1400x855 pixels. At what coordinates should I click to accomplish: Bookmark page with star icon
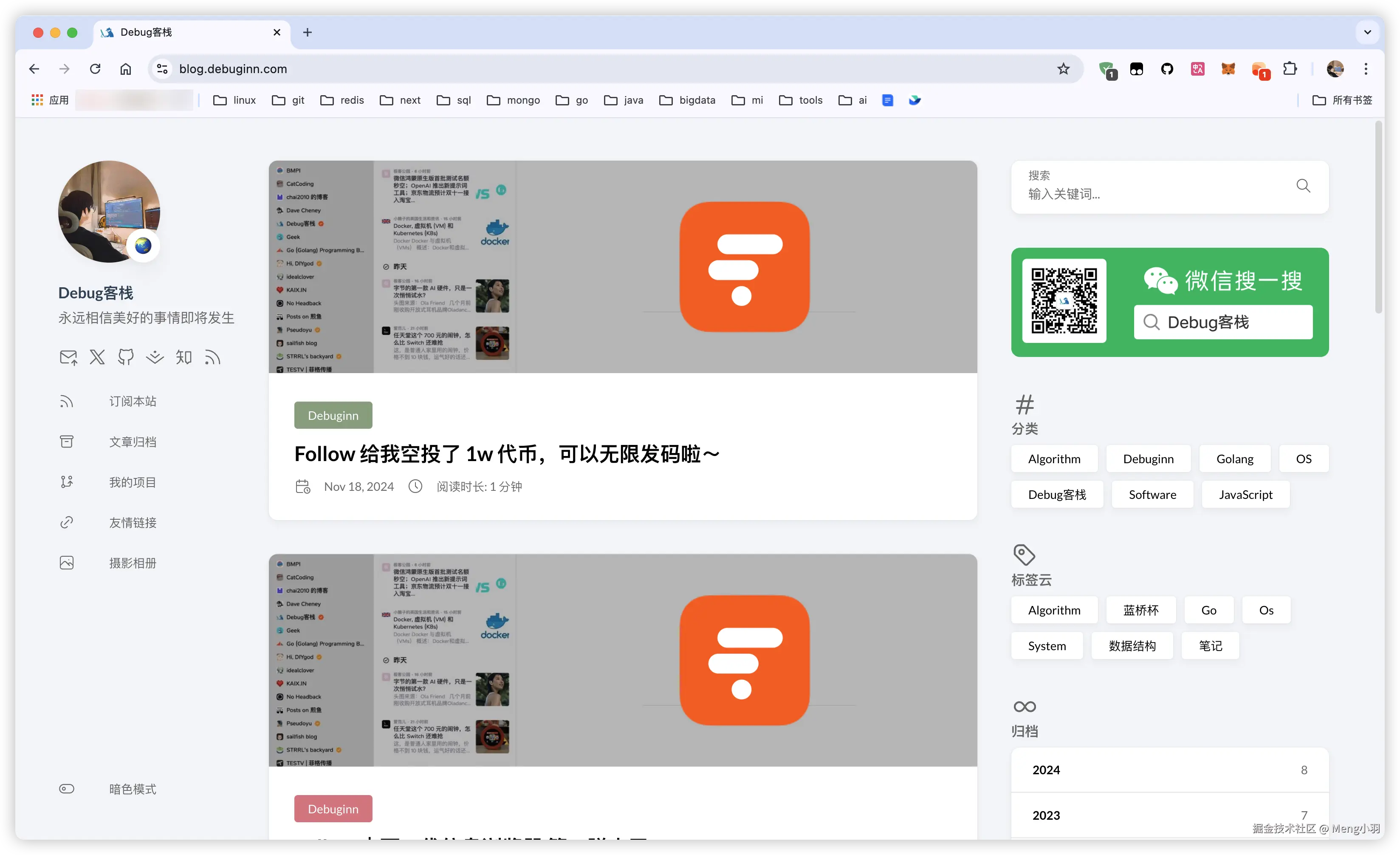coord(1063,69)
